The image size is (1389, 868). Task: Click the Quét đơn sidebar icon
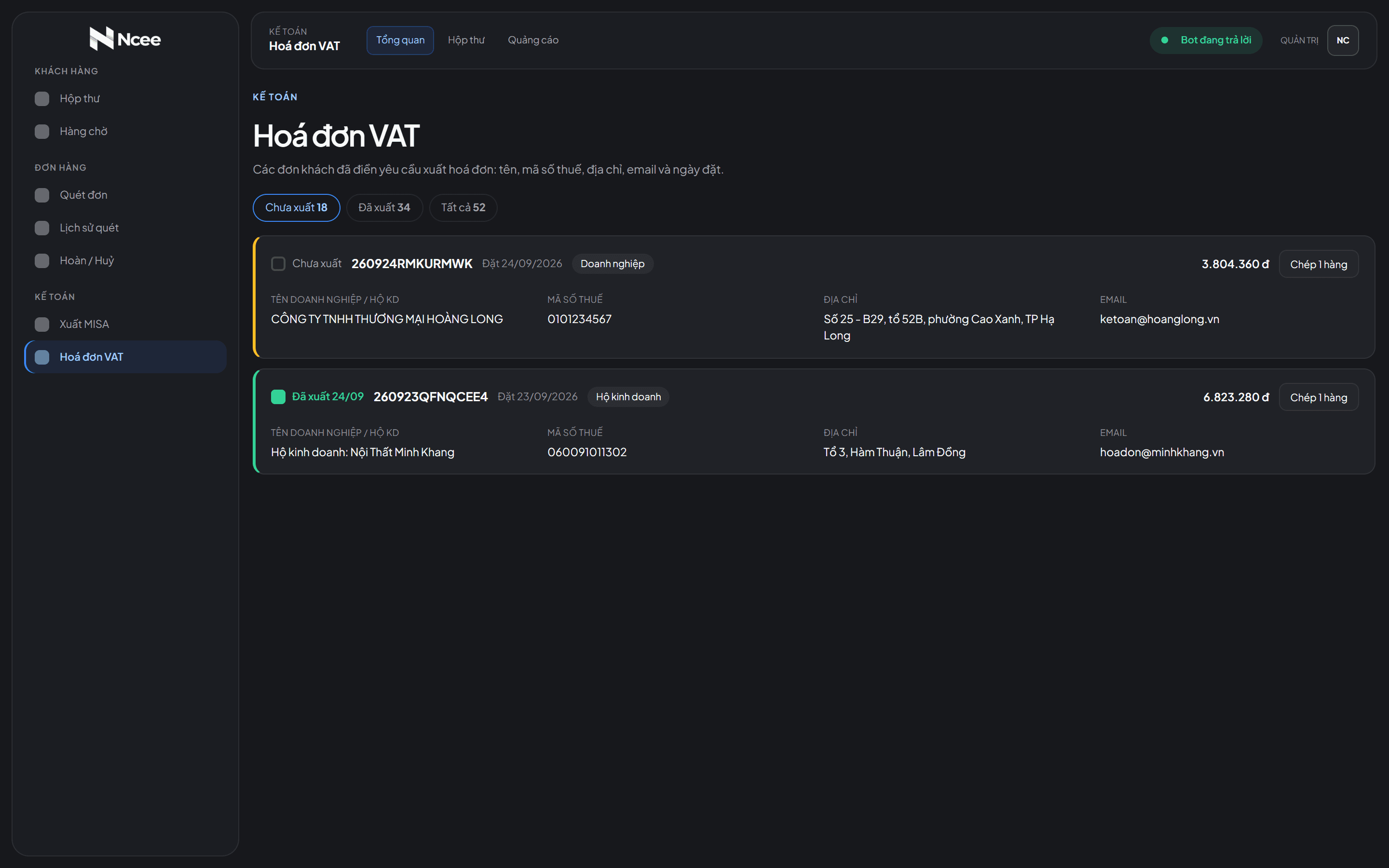pyautogui.click(x=42, y=195)
